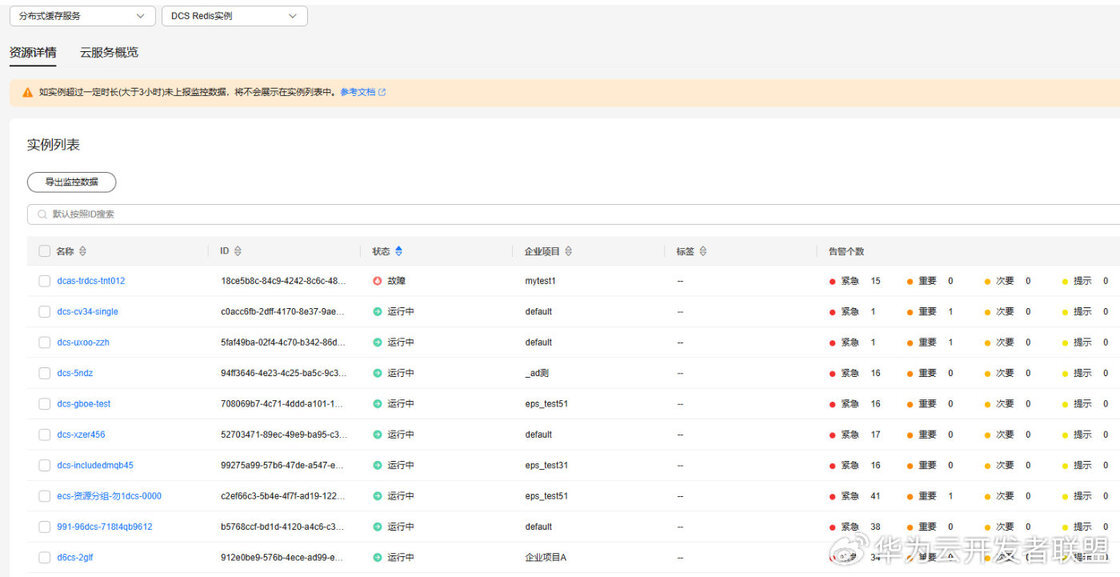Open instance dcs-5ndz
The image size is (1120, 577).
click(x=75, y=373)
